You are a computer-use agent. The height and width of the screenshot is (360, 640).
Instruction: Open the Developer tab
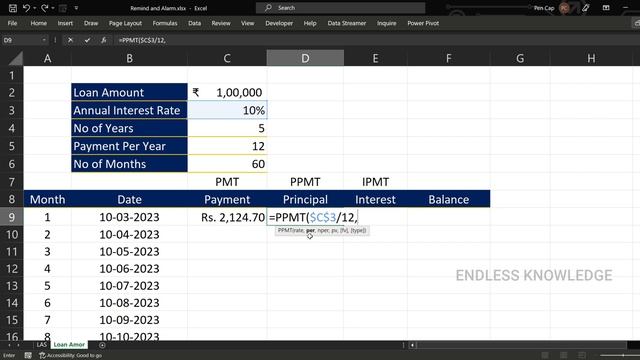coord(279,23)
